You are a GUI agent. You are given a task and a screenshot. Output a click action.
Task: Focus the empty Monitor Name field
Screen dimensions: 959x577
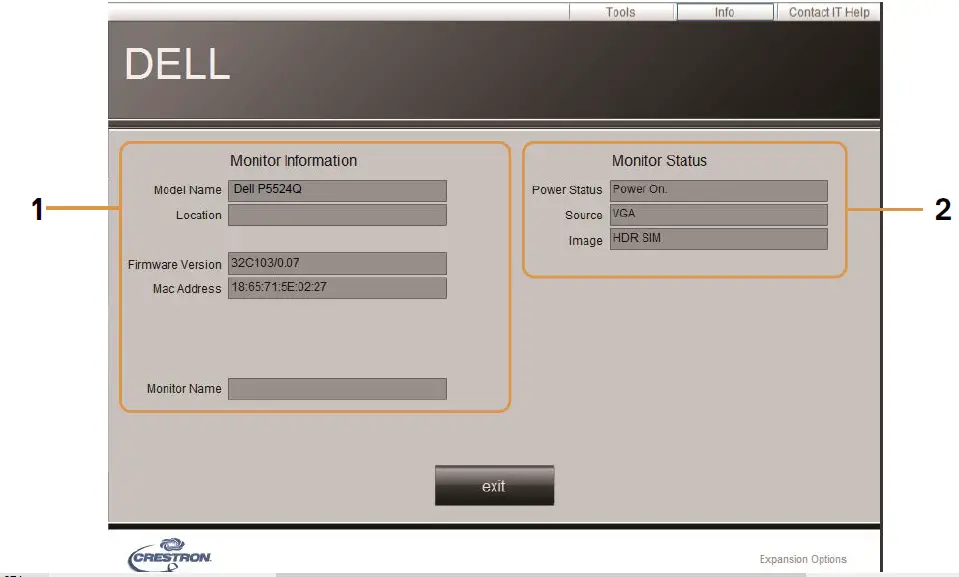337,389
